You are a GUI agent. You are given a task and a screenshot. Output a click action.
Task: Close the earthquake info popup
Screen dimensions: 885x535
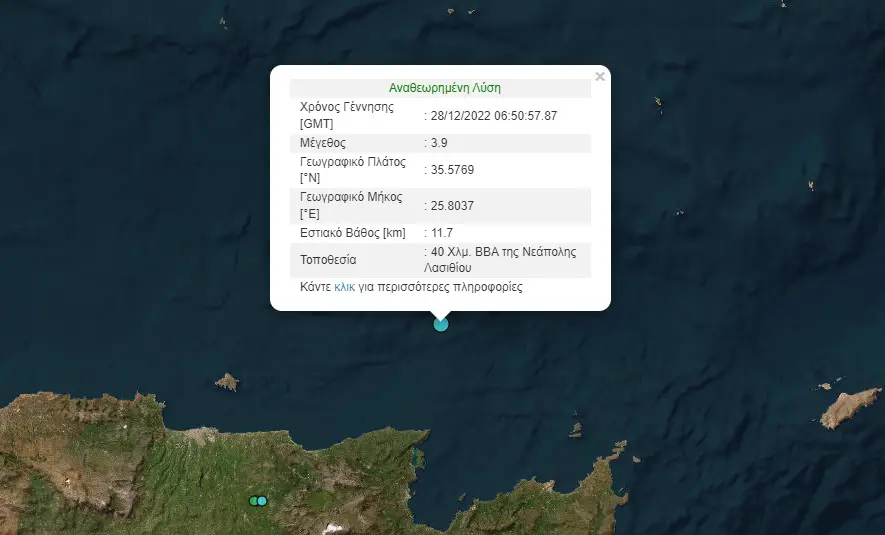tap(599, 76)
